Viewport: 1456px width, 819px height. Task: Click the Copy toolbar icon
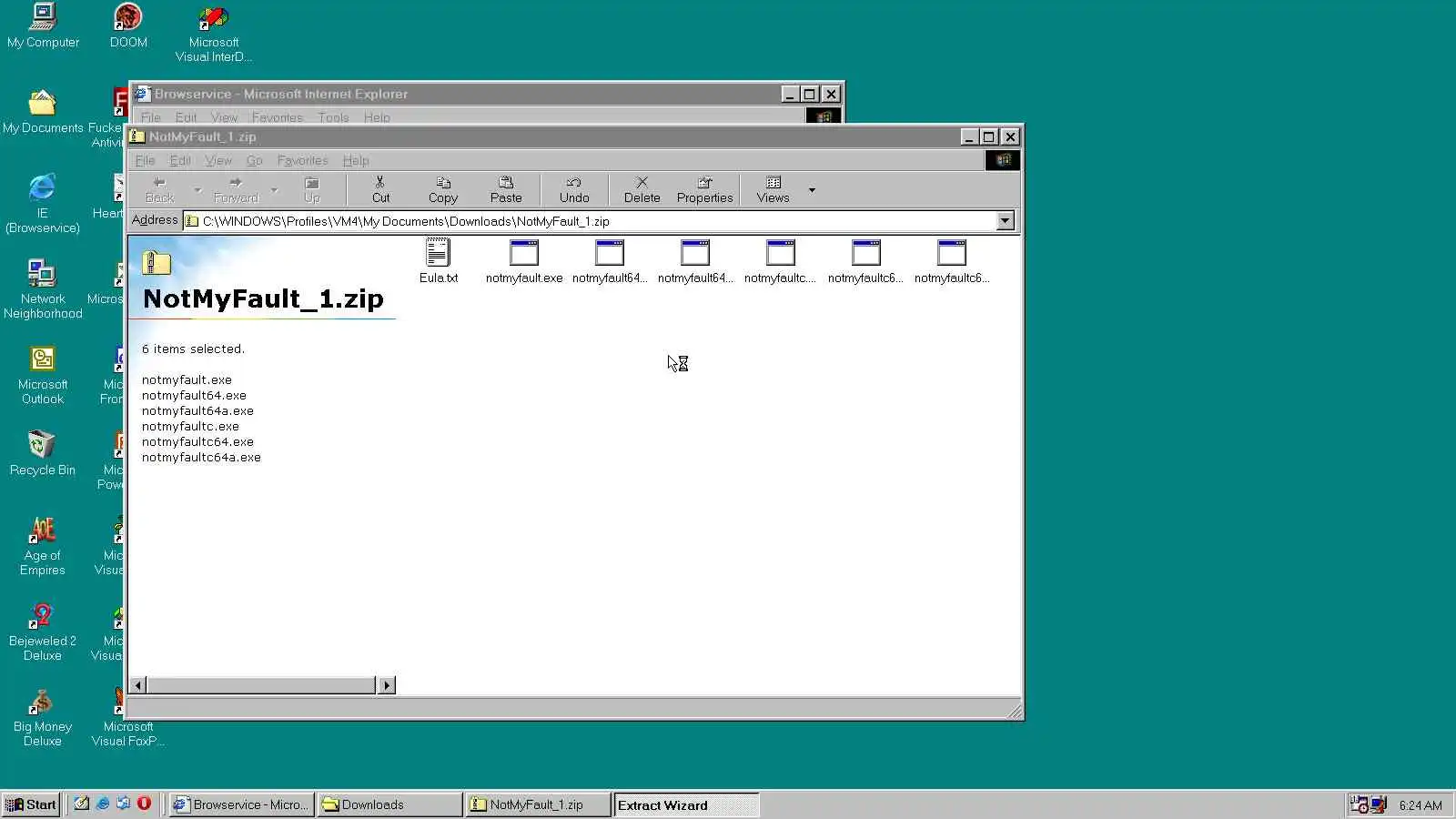click(443, 189)
